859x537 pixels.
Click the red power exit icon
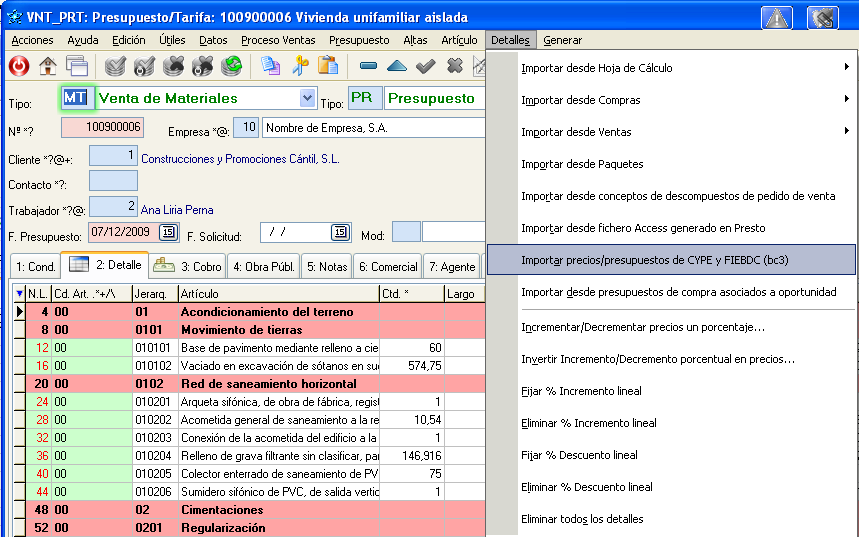pyautogui.click(x=19, y=66)
